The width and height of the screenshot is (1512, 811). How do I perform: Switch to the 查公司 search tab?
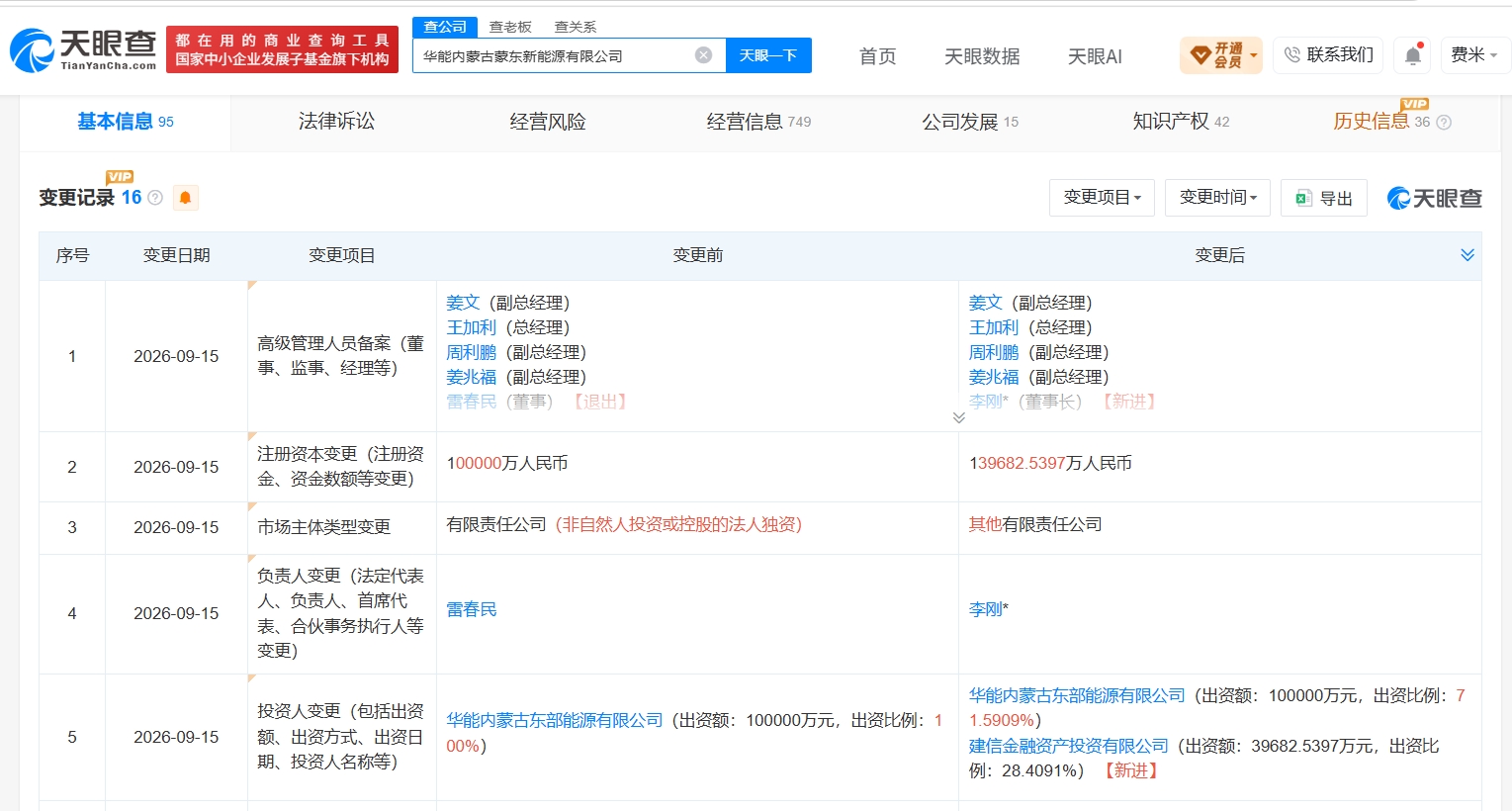point(445,27)
